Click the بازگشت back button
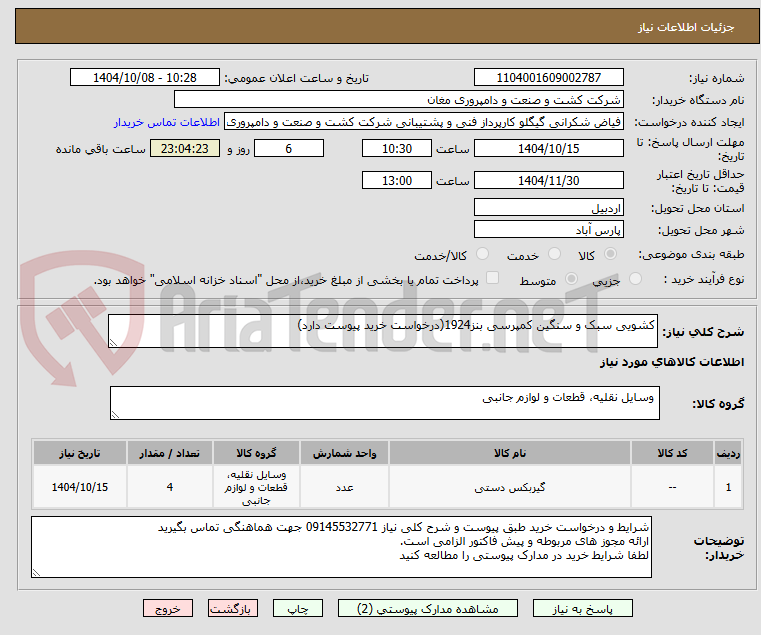This screenshot has width=761, height=635. coord(233,608)
